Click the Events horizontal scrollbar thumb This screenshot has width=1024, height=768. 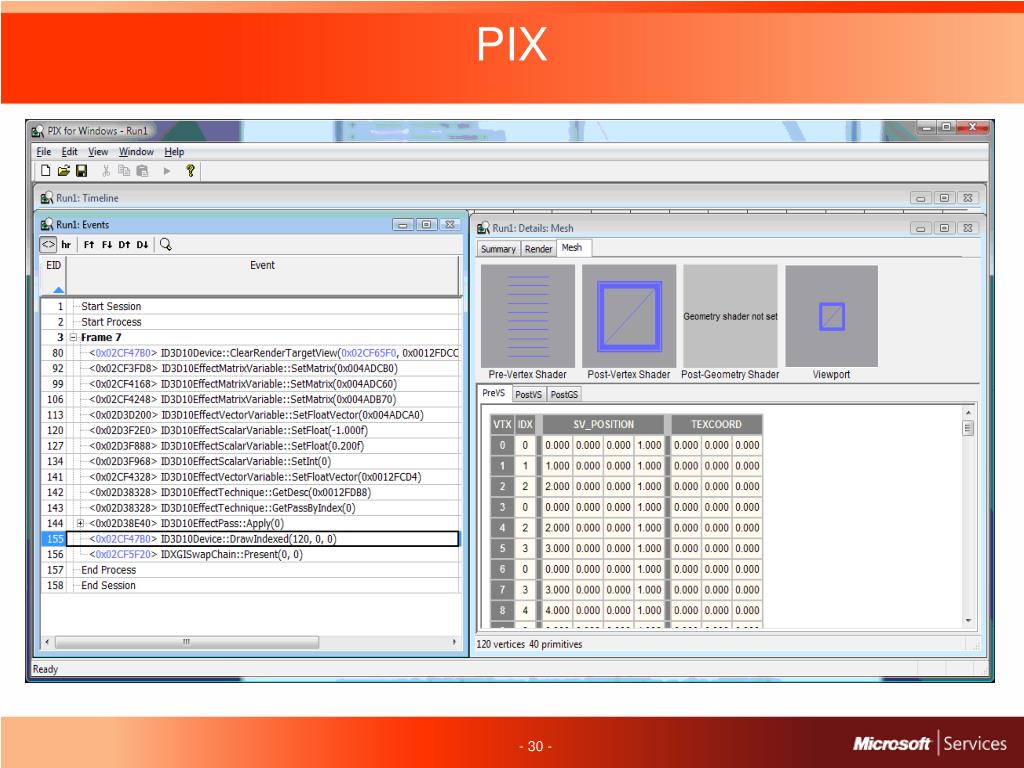click(x=187, y=643)
